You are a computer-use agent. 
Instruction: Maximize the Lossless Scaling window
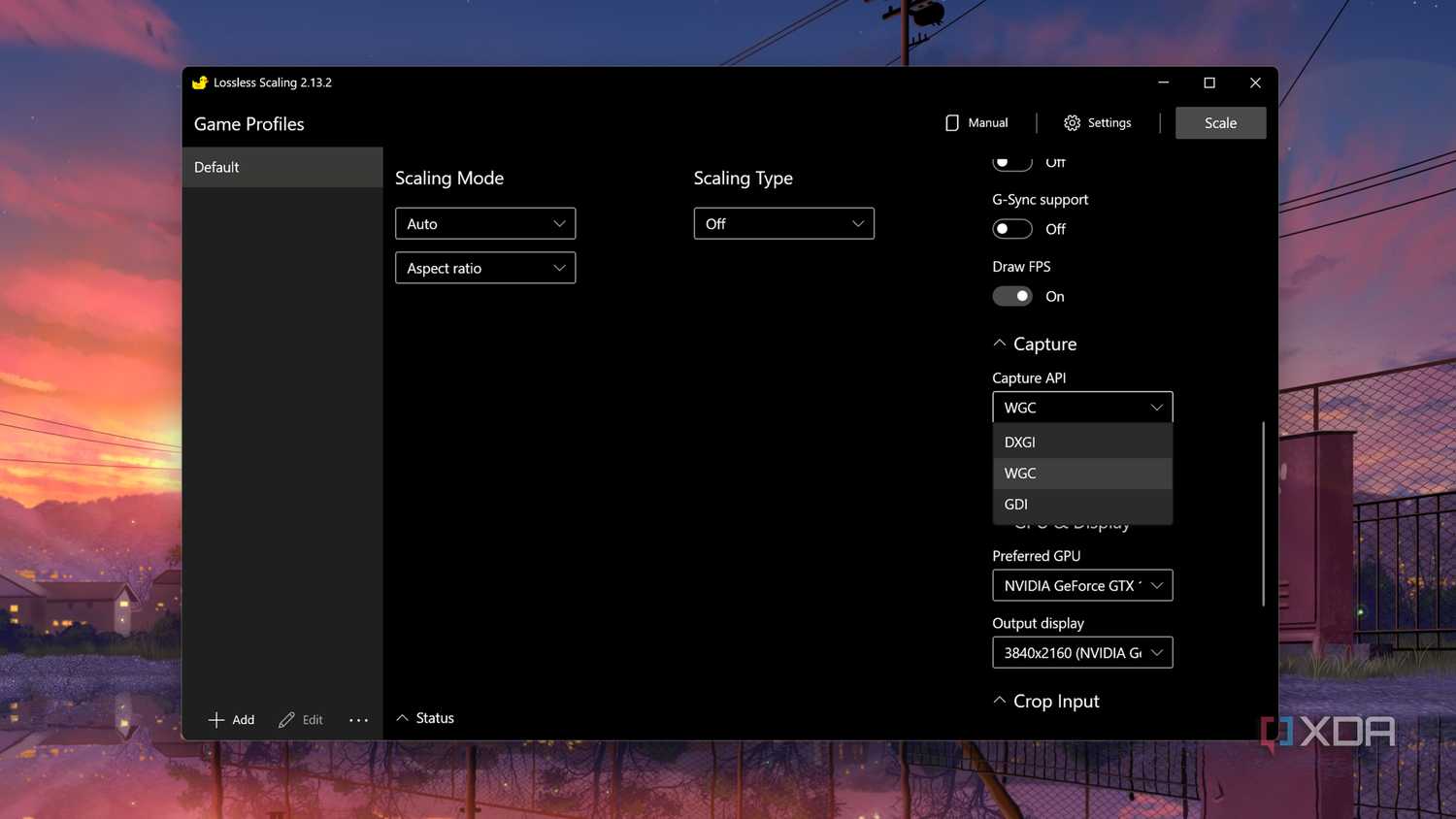point(1209,82)
